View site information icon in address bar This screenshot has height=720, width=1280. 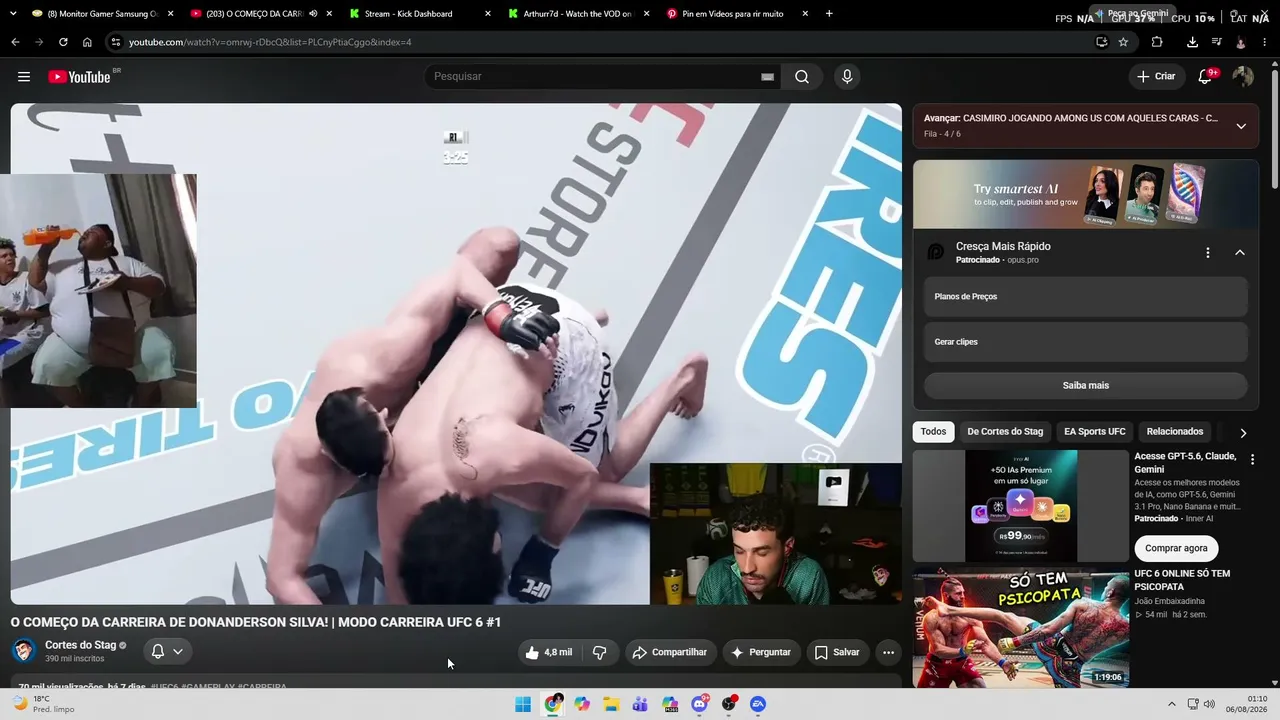pyautogui.click(x=115, y=42)
